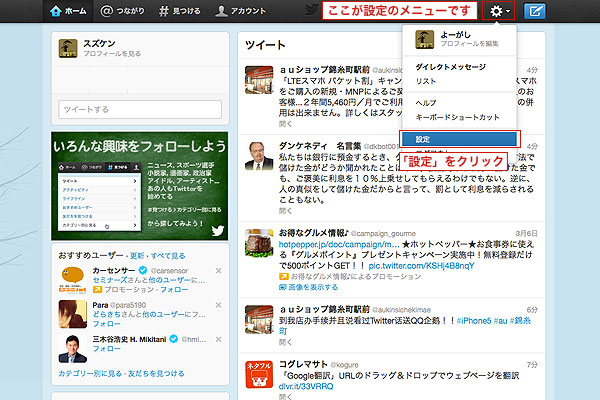Open the つながり connect tab
The image size is (600, 400).
[122, 11]
